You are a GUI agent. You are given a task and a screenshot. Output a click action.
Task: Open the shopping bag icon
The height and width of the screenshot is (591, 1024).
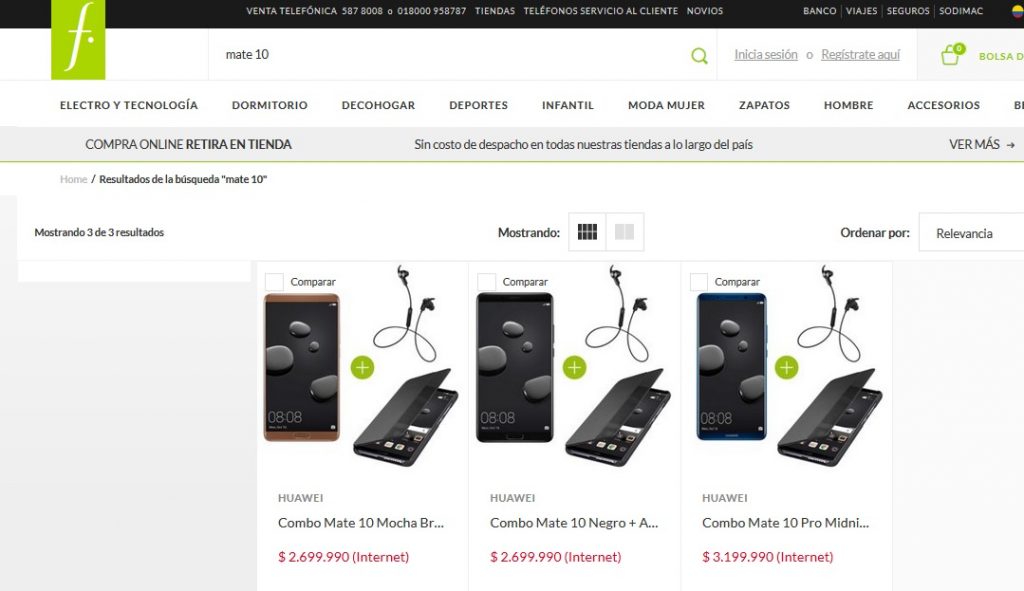(x=952, y=54)
